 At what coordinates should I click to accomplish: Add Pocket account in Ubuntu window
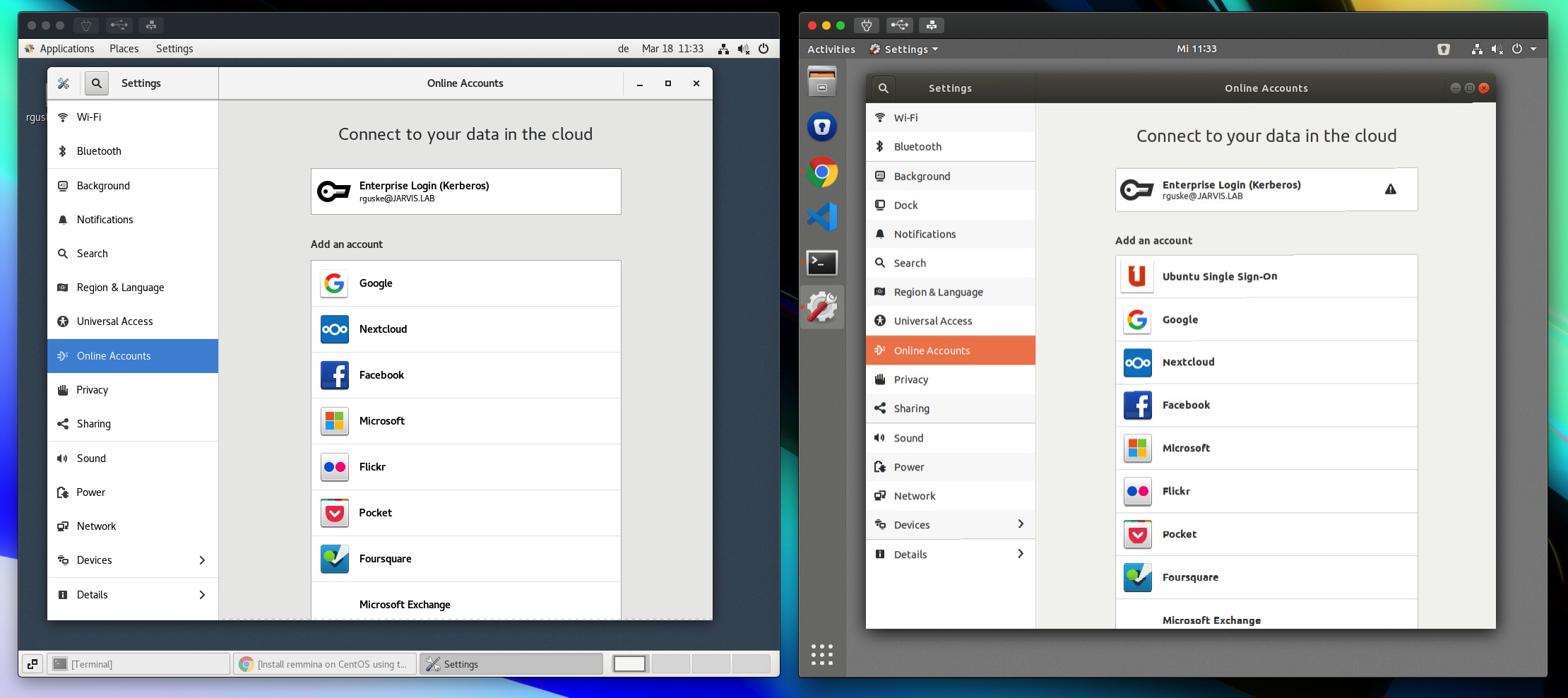coord(1266,535)
